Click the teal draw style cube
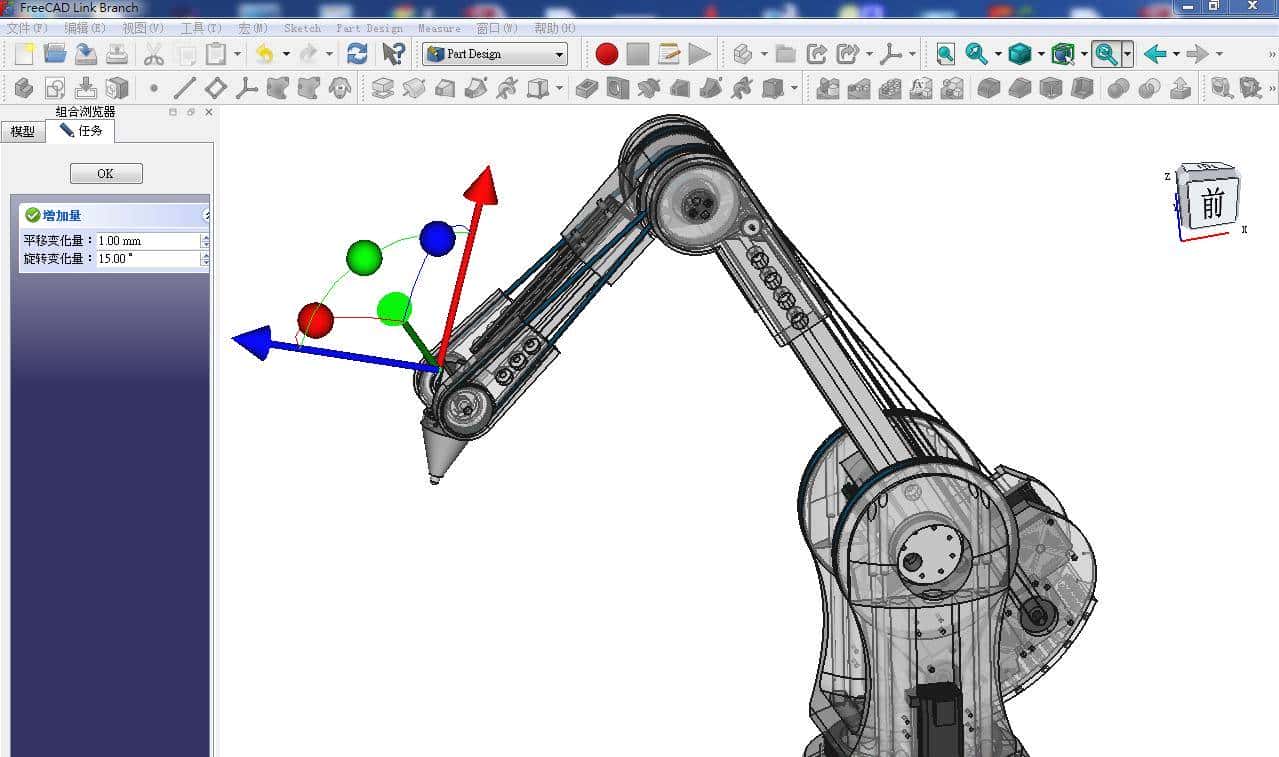Image resolution: width=1279 pixels, height=757 pixels. point(1020,54)
